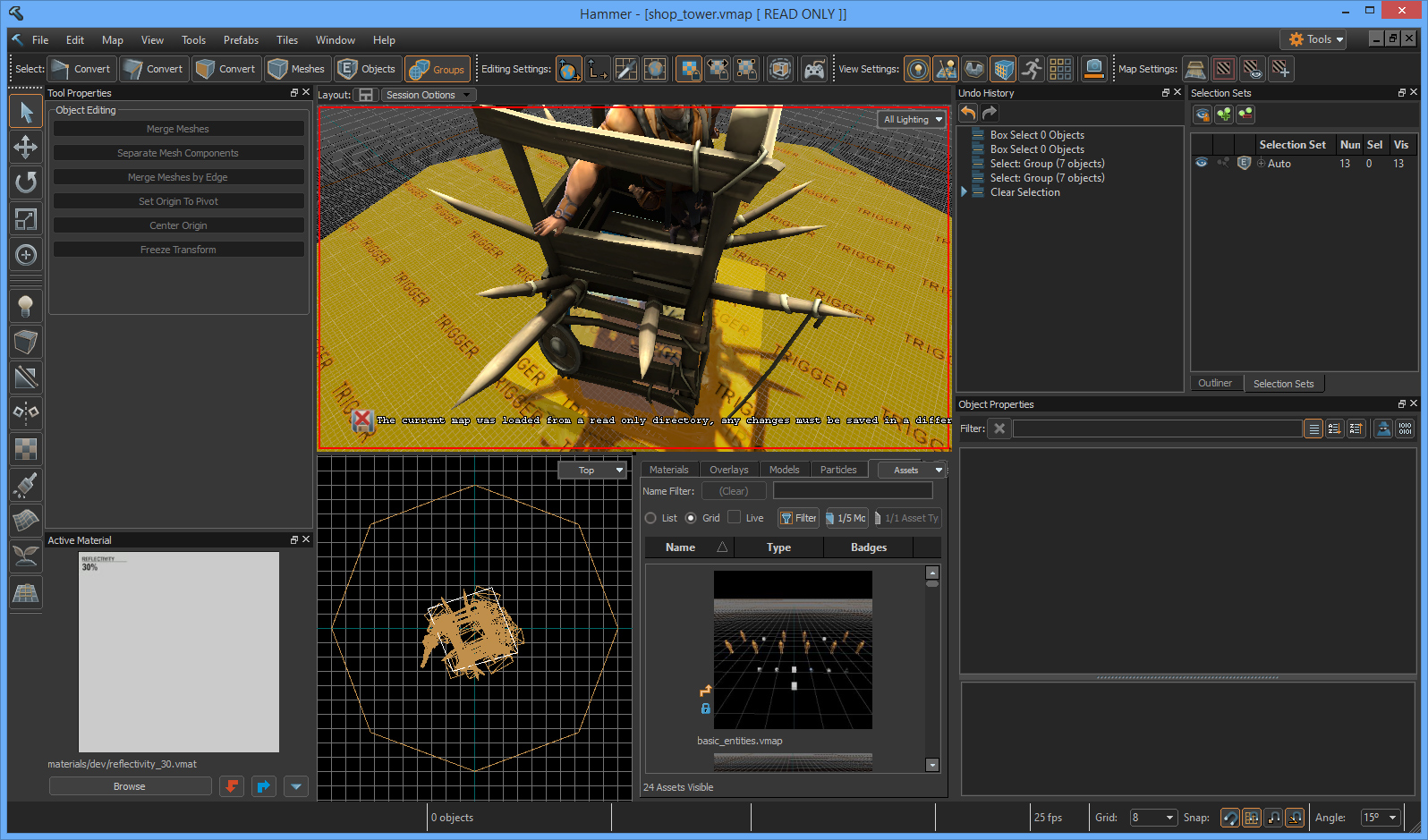
Task: Click the Merge Meshes button
Action: pos(178,129)
